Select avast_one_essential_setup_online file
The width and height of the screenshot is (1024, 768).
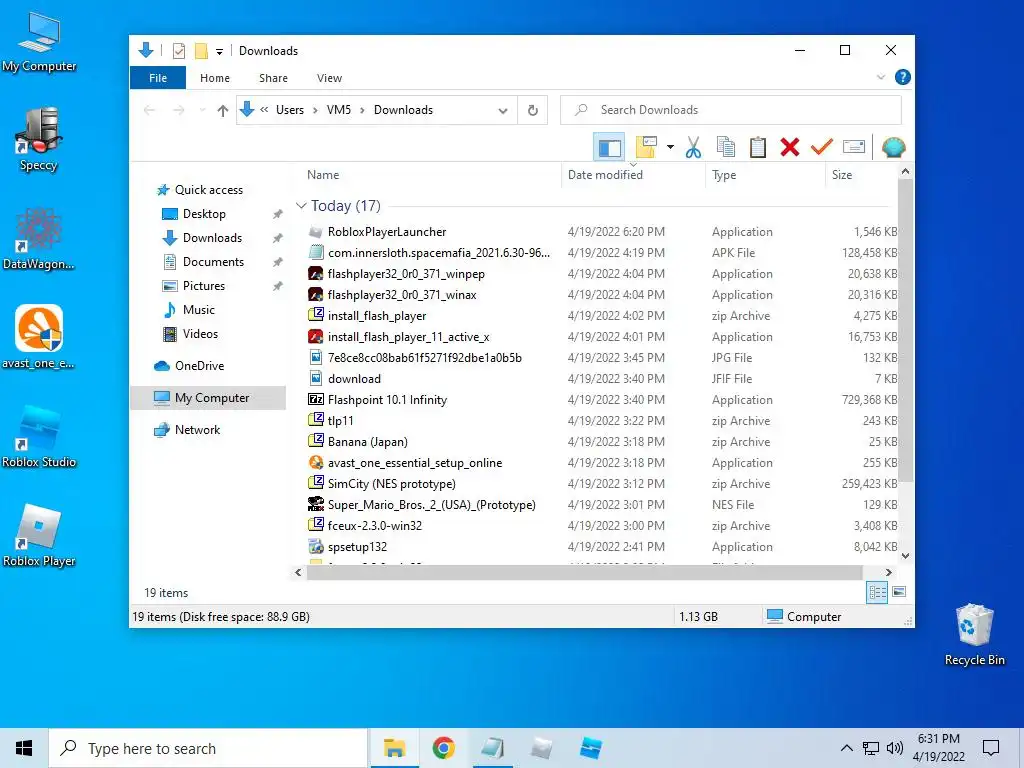tap(414, 463)
